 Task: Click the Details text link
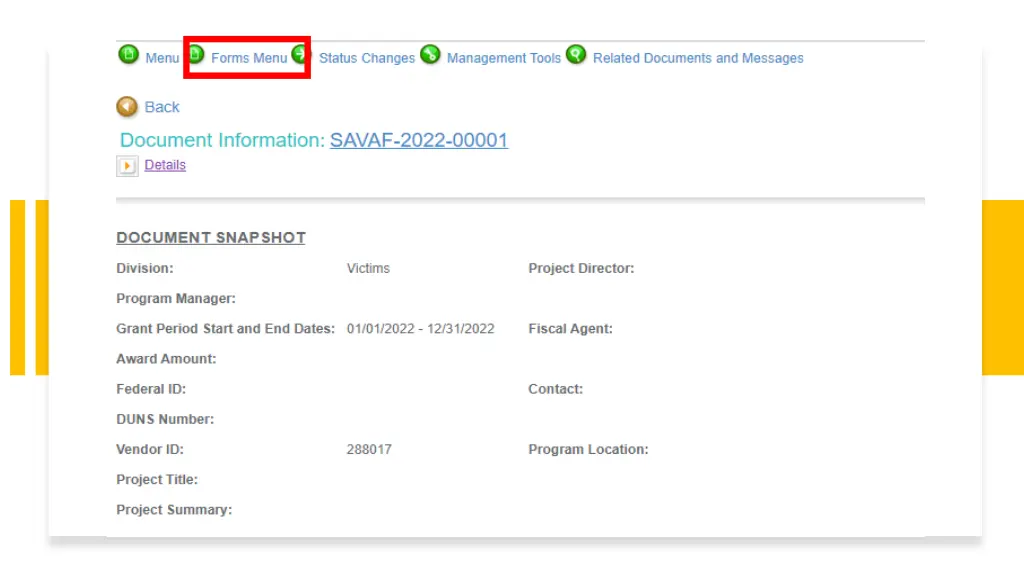[165, 165]
